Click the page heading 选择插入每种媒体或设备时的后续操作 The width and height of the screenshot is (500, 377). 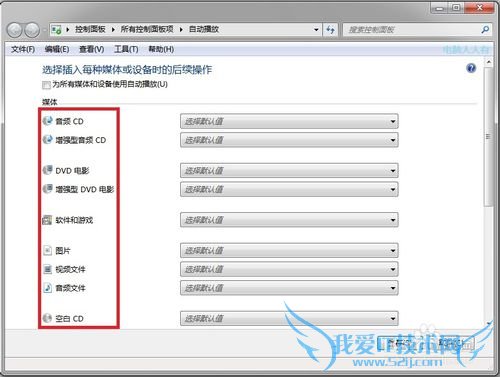127,70
